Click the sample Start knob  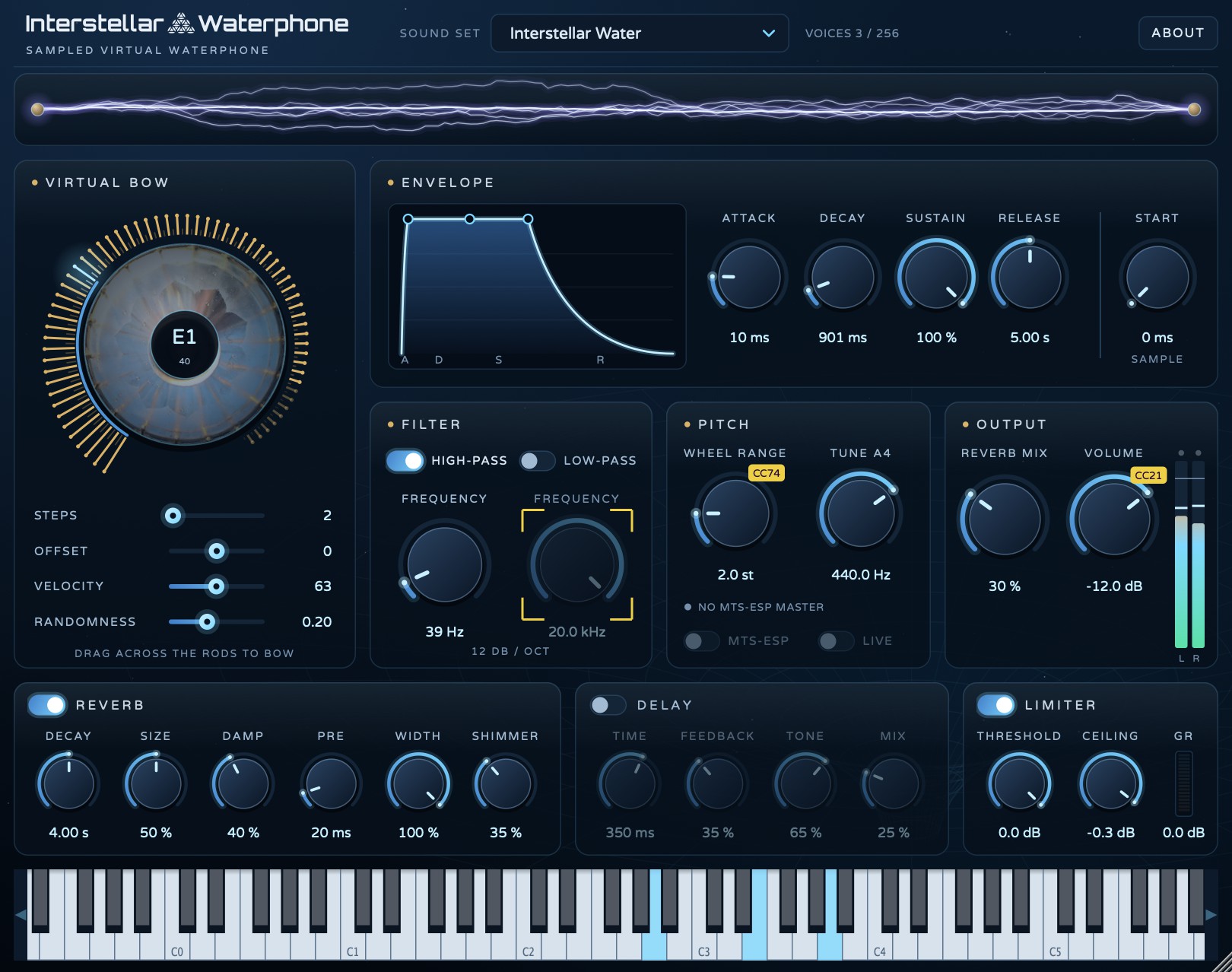click(1157, 277)
